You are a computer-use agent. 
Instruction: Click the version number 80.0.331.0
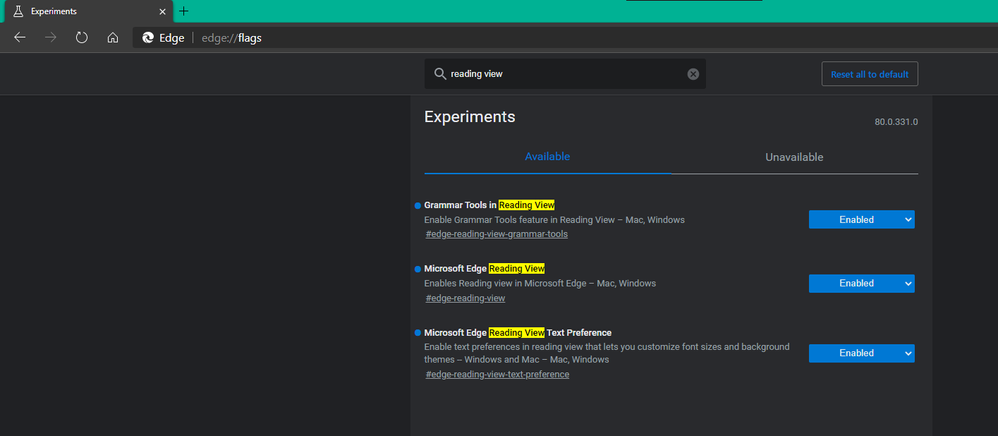[x=896, y=122]
